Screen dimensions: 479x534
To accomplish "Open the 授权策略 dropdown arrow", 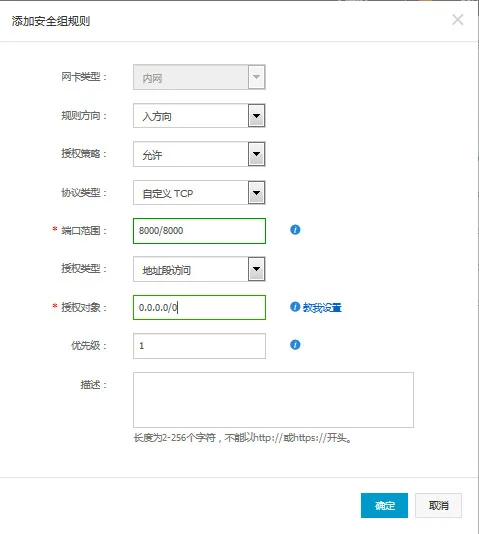I will click(x=256, y=154).
